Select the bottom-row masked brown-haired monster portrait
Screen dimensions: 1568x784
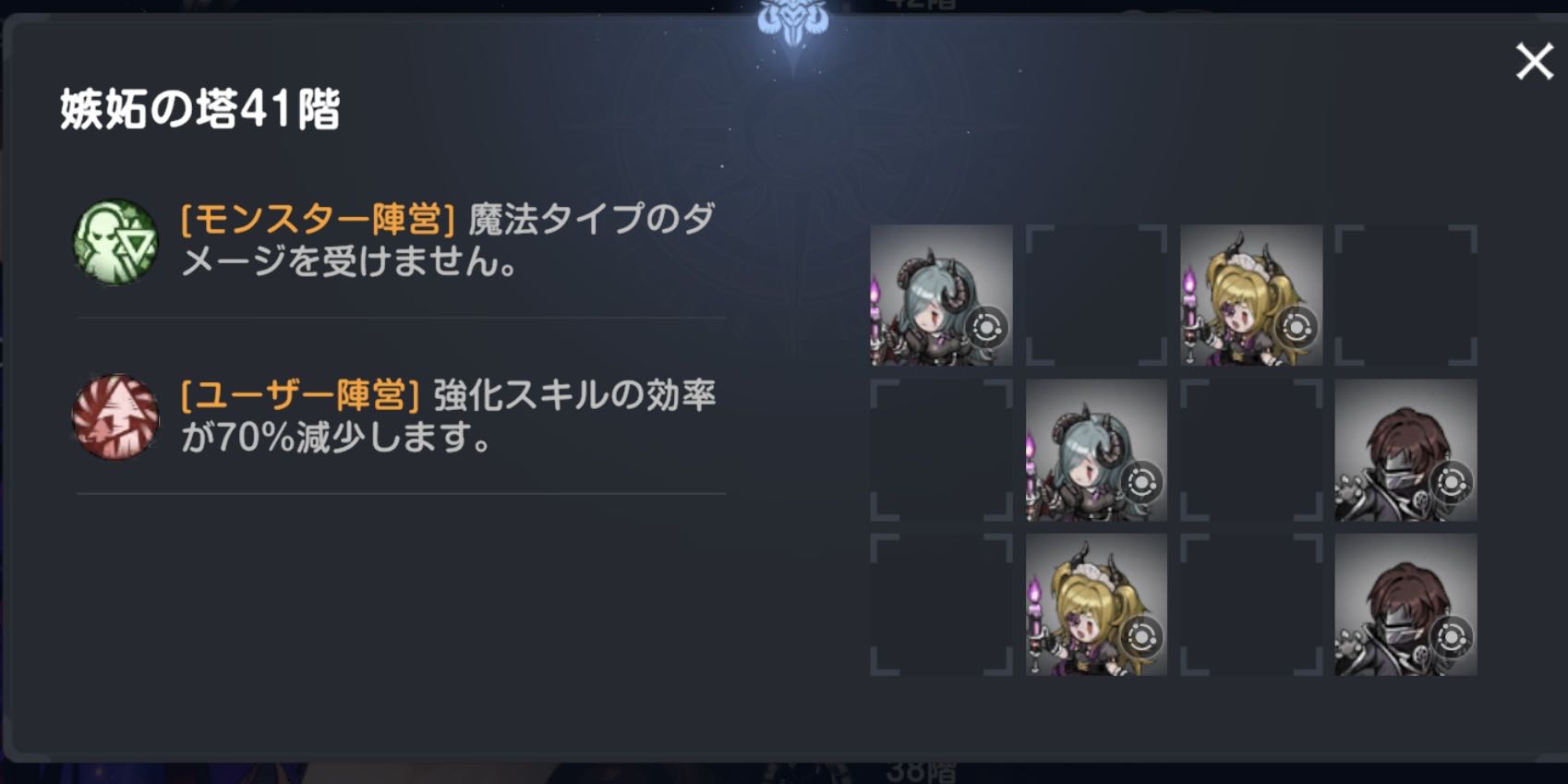(1405, 605)
